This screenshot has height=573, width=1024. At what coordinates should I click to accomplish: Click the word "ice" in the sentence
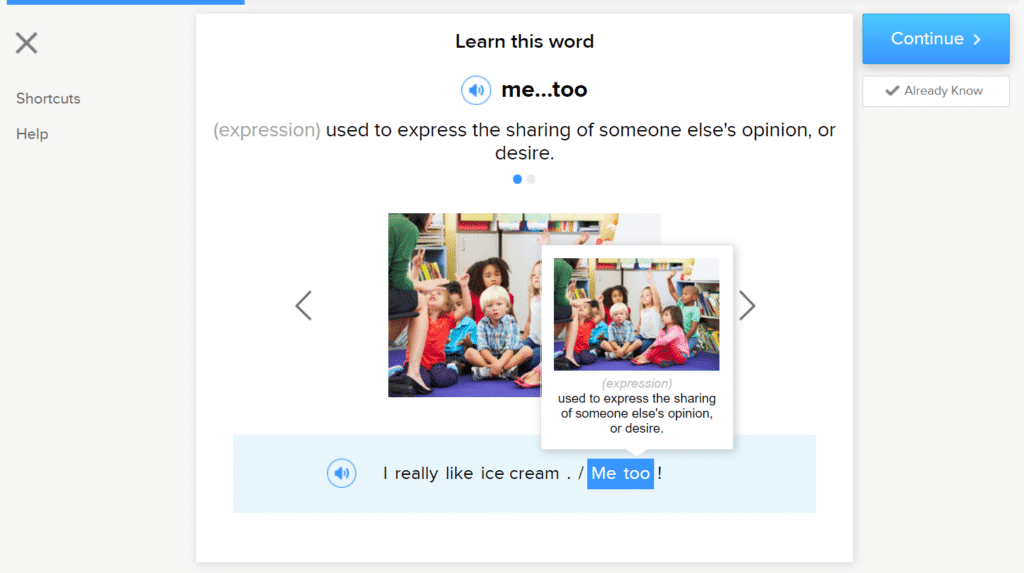492,473
